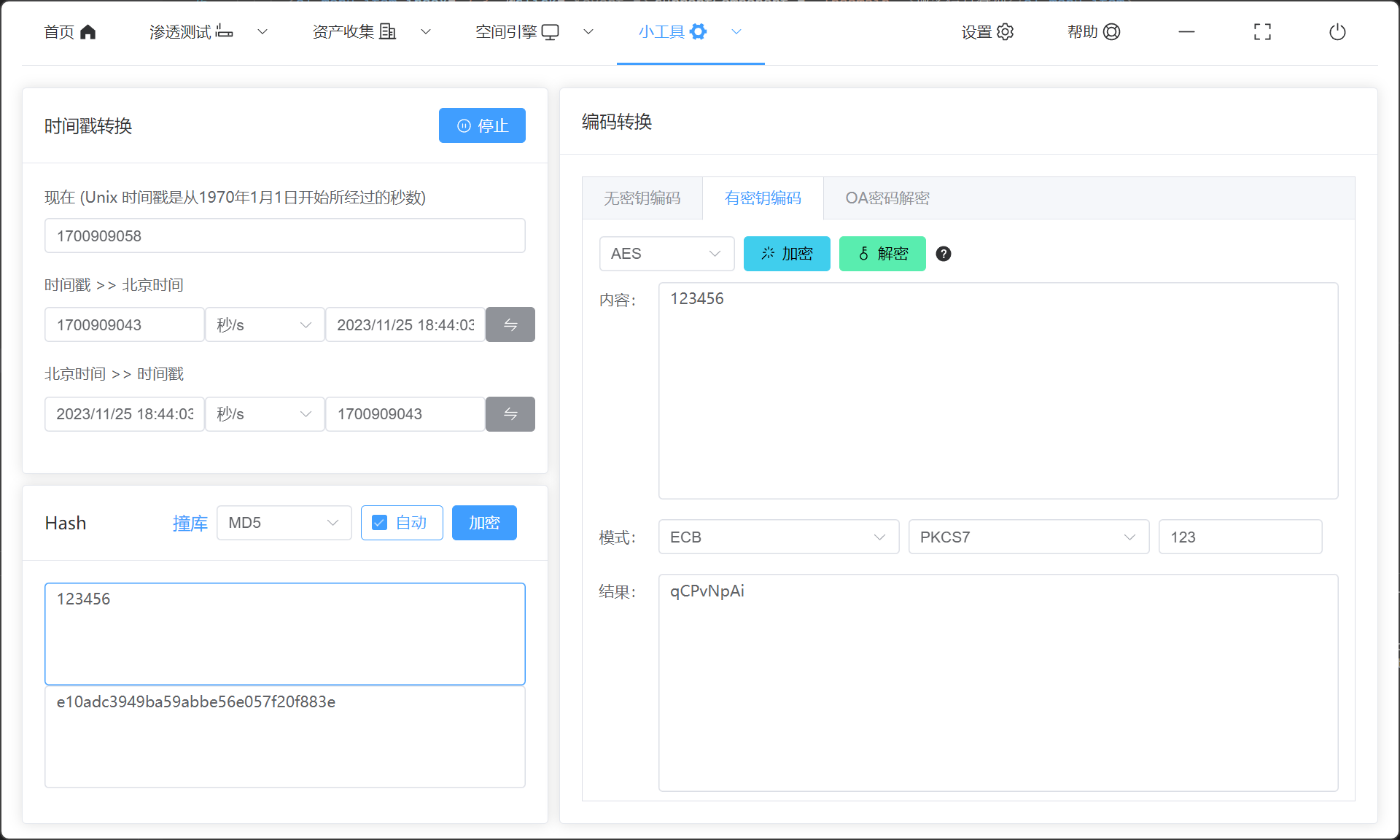Screen dimensions: 1400x840
Task: Switch to OA密码解密 tab
Action: coord(887,198)
